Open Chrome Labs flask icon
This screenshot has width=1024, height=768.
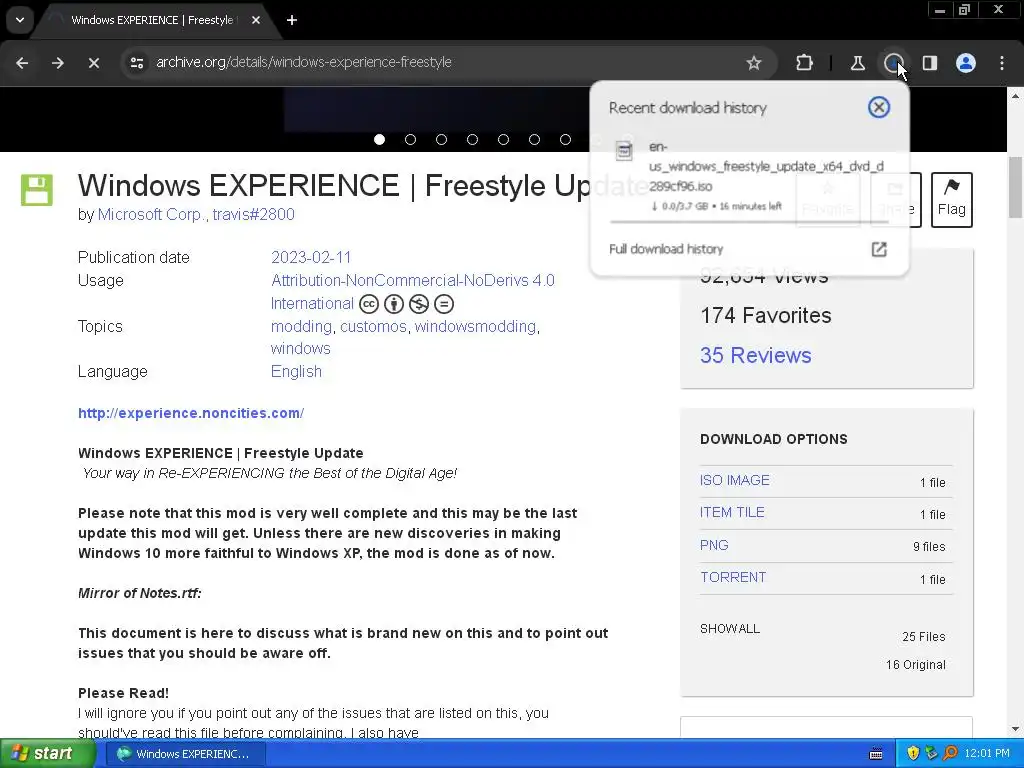coord(857,63)
